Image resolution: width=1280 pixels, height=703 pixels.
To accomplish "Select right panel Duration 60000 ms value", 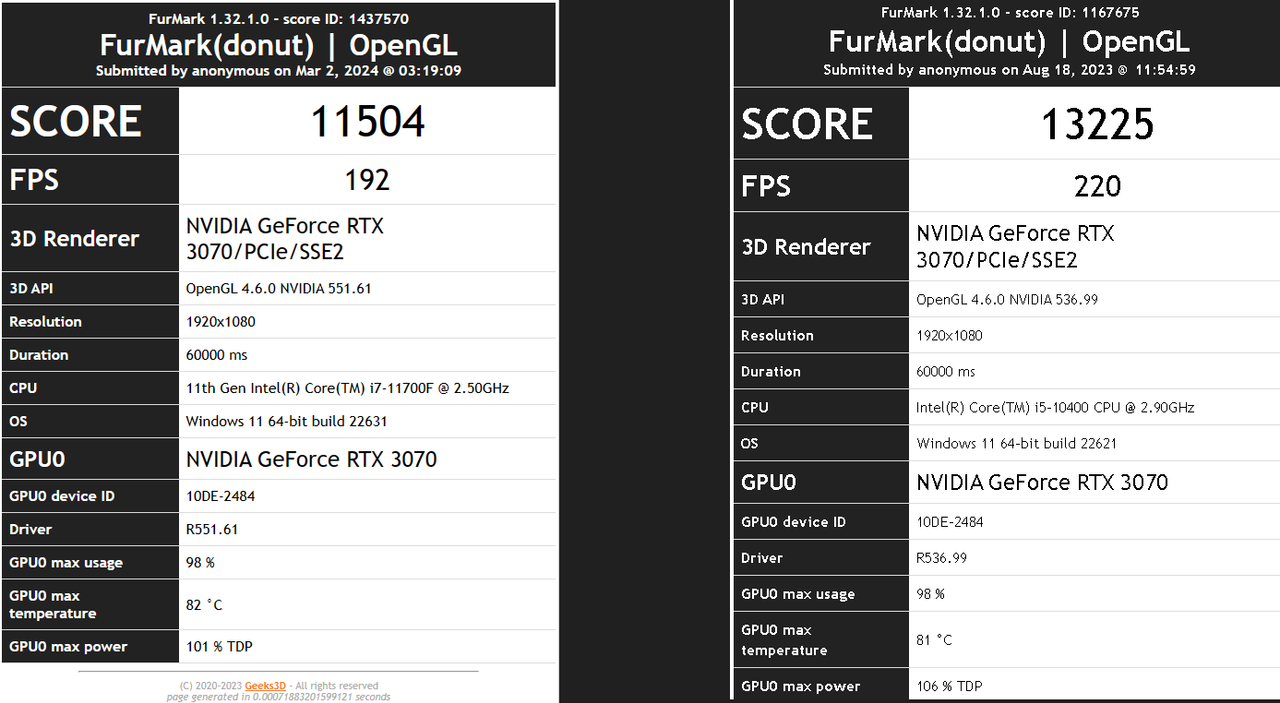I will (946, 372).
